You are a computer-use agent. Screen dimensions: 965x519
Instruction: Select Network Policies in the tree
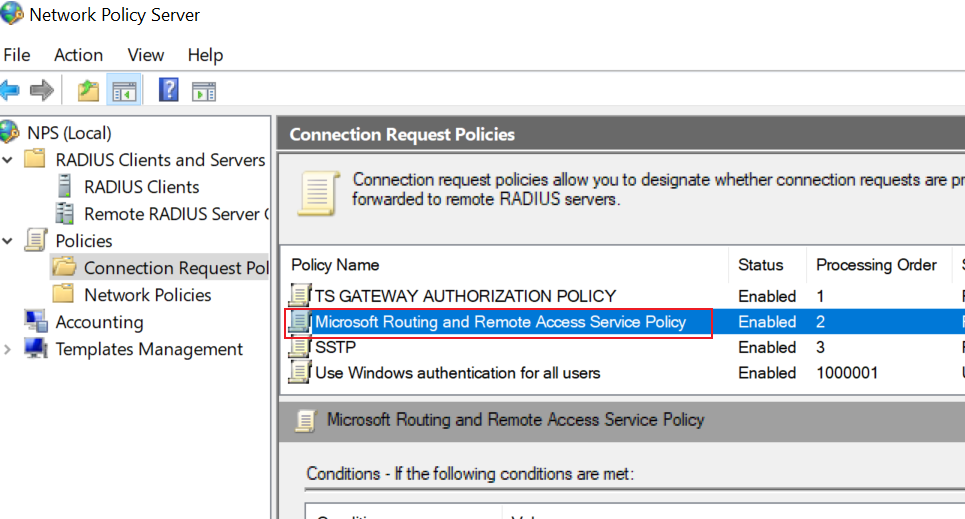148,295
